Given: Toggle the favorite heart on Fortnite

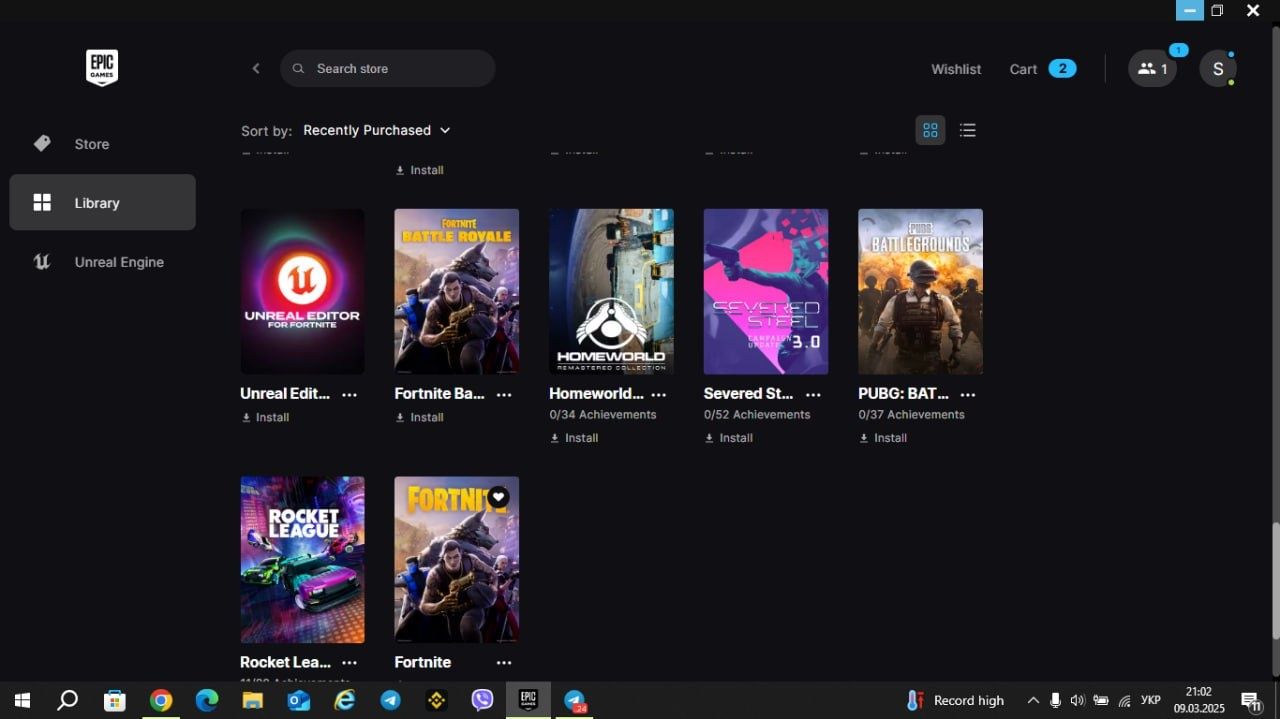Looking at the screenshot, I should [498, 497].
